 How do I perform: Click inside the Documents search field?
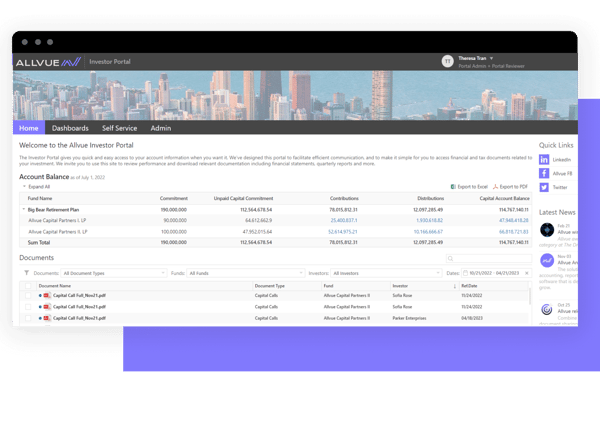[x=489, y=259]
